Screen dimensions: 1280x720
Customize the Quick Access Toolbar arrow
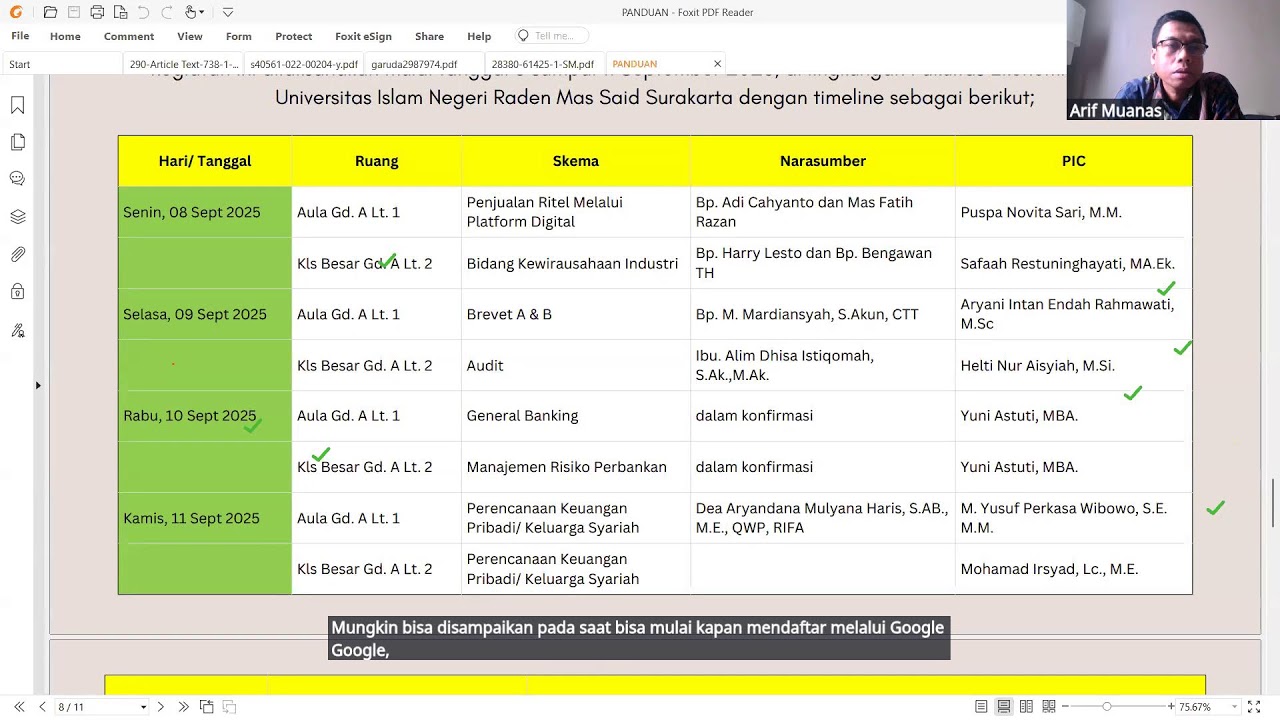point(228,12)
